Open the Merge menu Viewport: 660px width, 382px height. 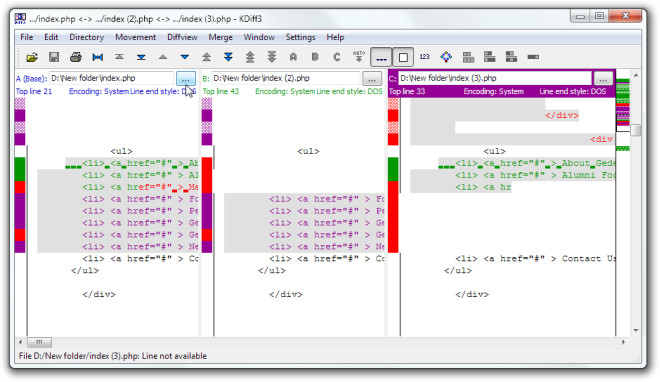pos(221,37)
